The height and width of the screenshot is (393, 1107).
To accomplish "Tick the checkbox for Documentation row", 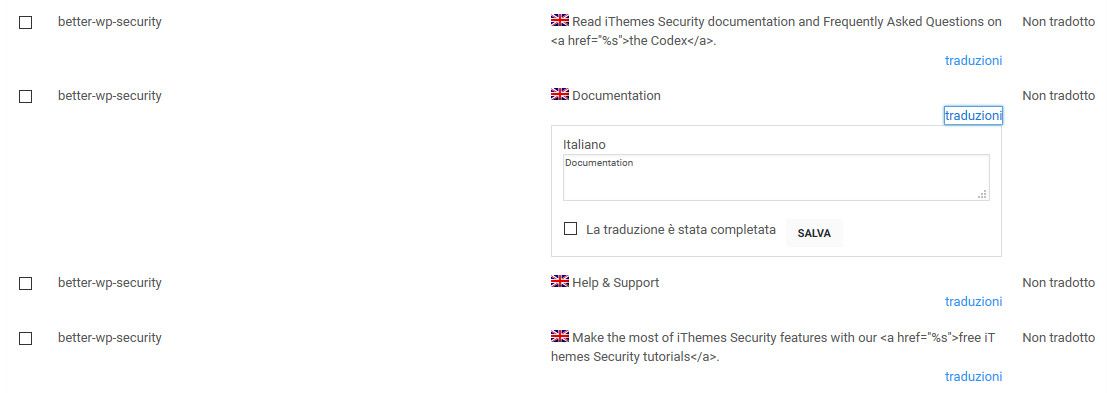I will point(25,97).
